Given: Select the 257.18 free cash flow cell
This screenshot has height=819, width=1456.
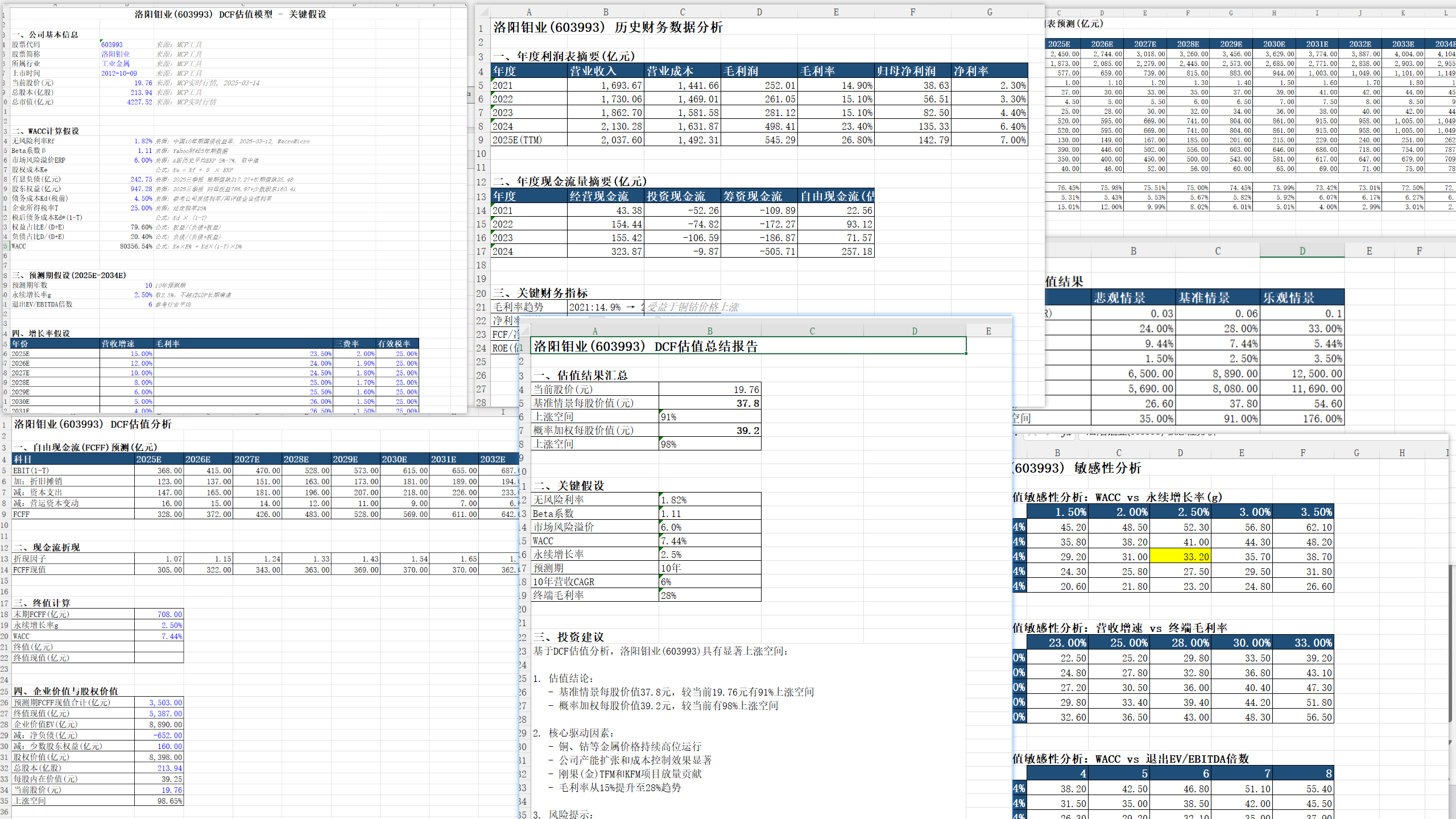Looking at the screenshot, I should pos(836,251).
